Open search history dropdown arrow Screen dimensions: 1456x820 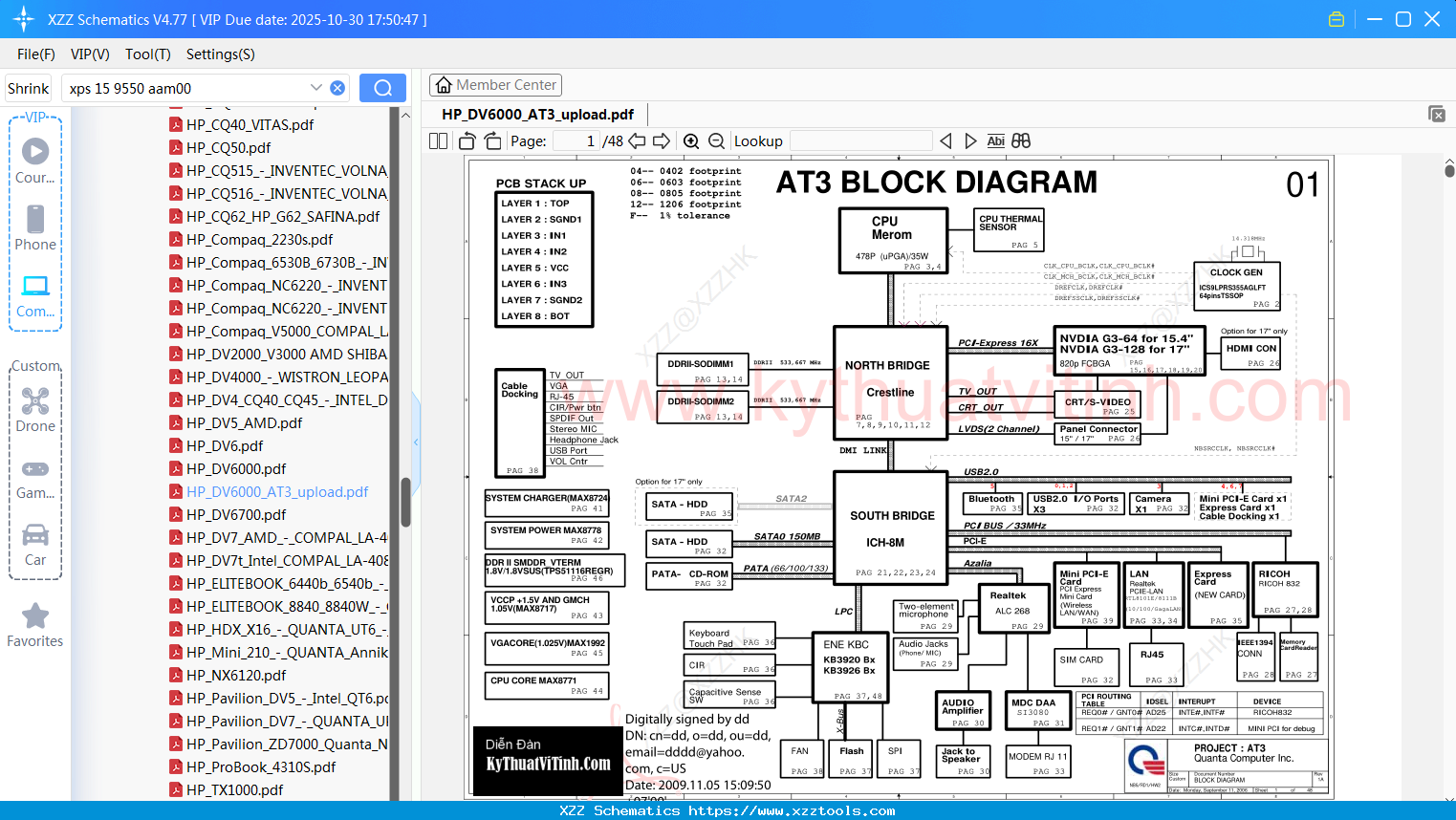316,88
